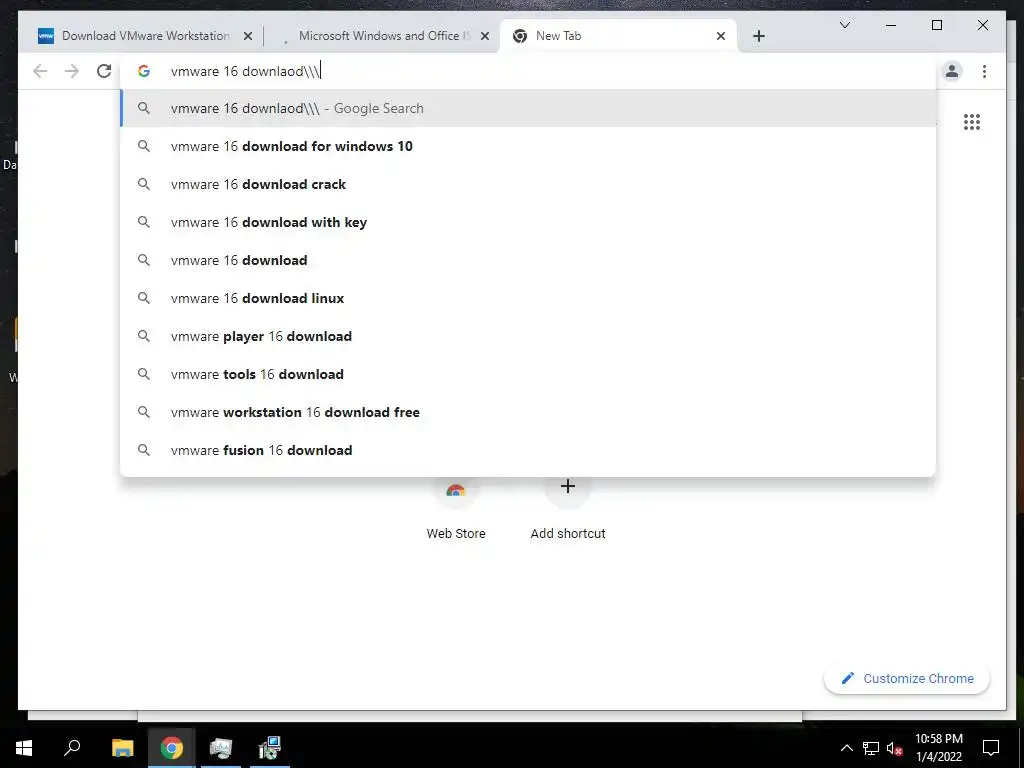The height and width of the screenshot is (768, 1024).
Task: Reload the page with the refresh icon
Action: 104,71
